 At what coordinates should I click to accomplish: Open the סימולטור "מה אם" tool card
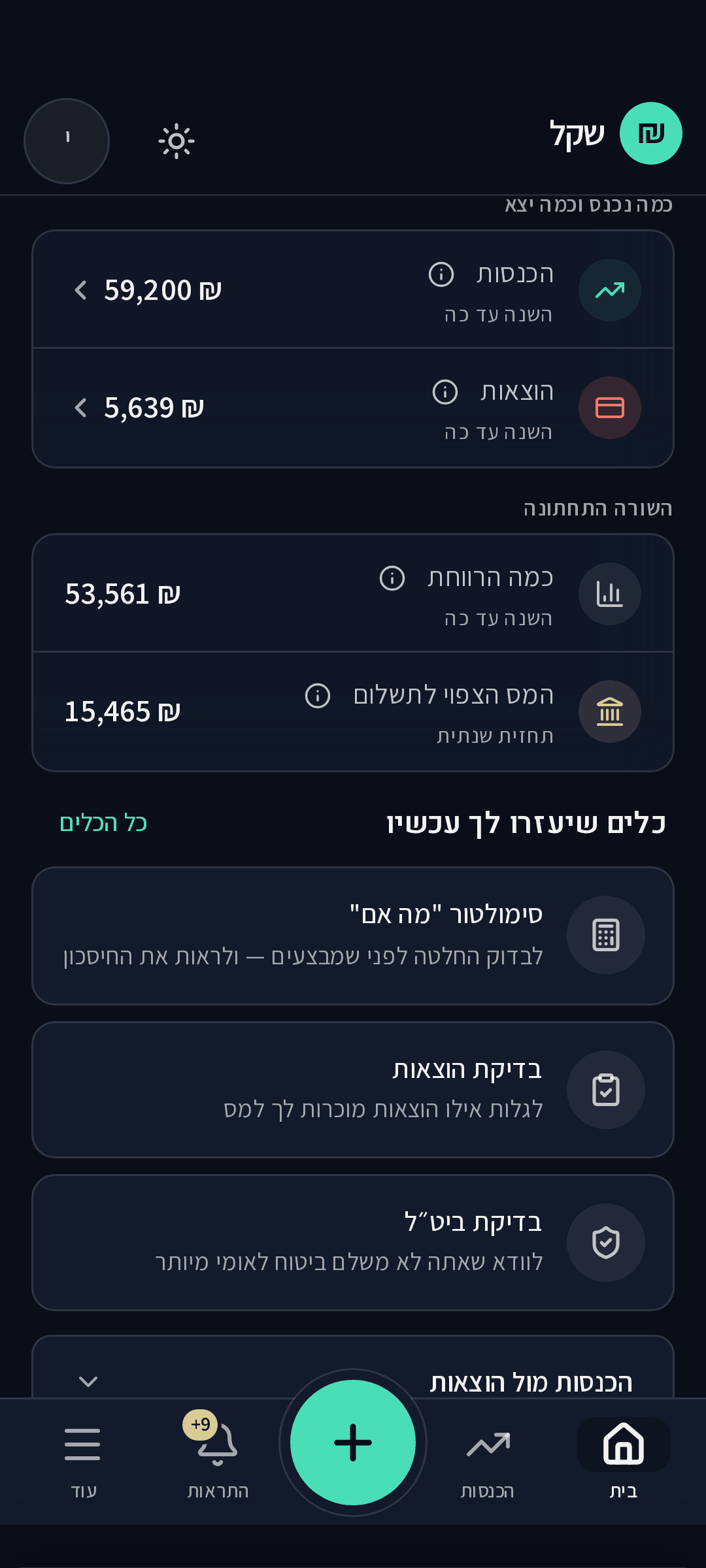pos(353,936)
